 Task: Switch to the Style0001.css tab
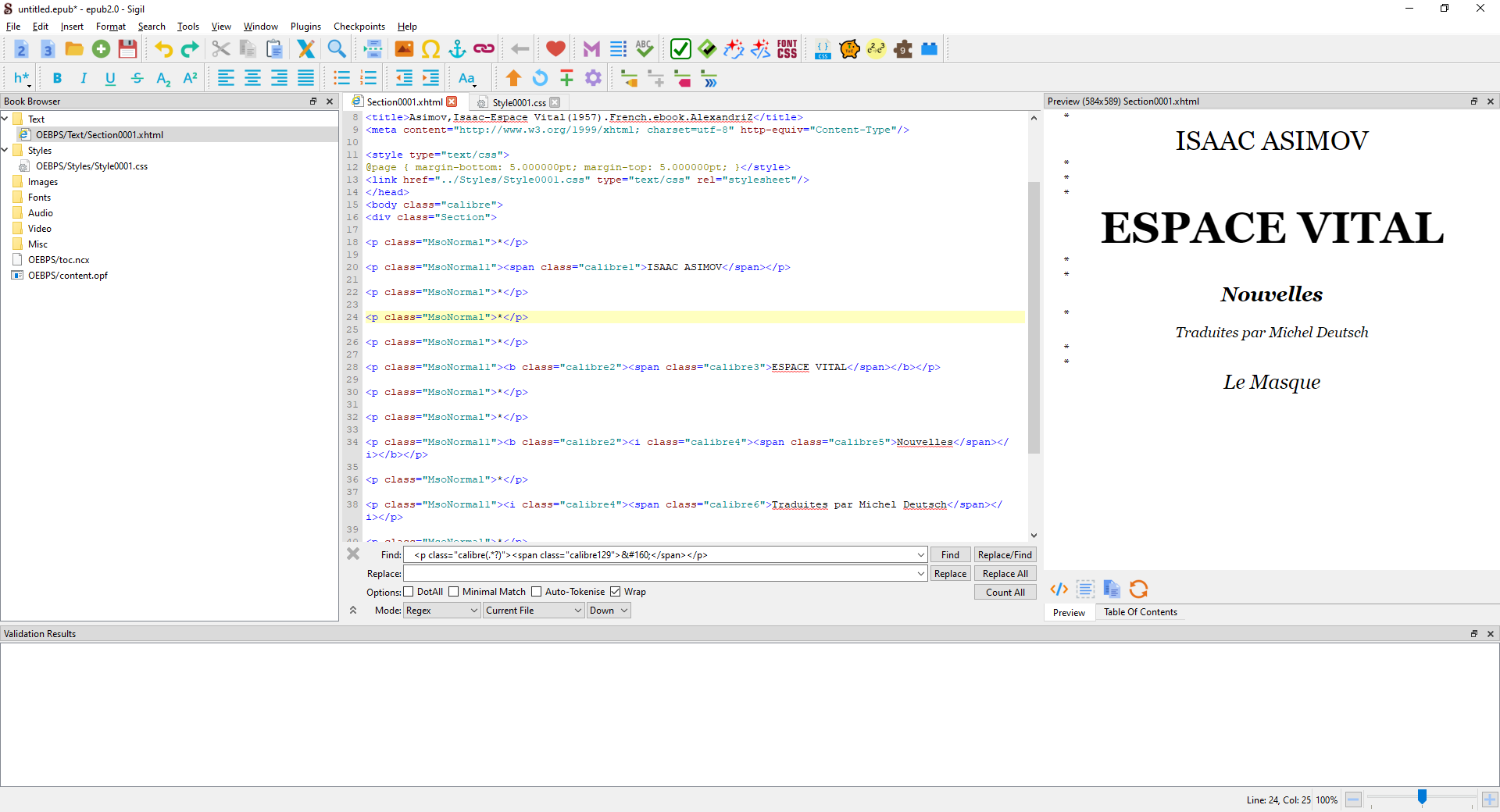(519, 102)
